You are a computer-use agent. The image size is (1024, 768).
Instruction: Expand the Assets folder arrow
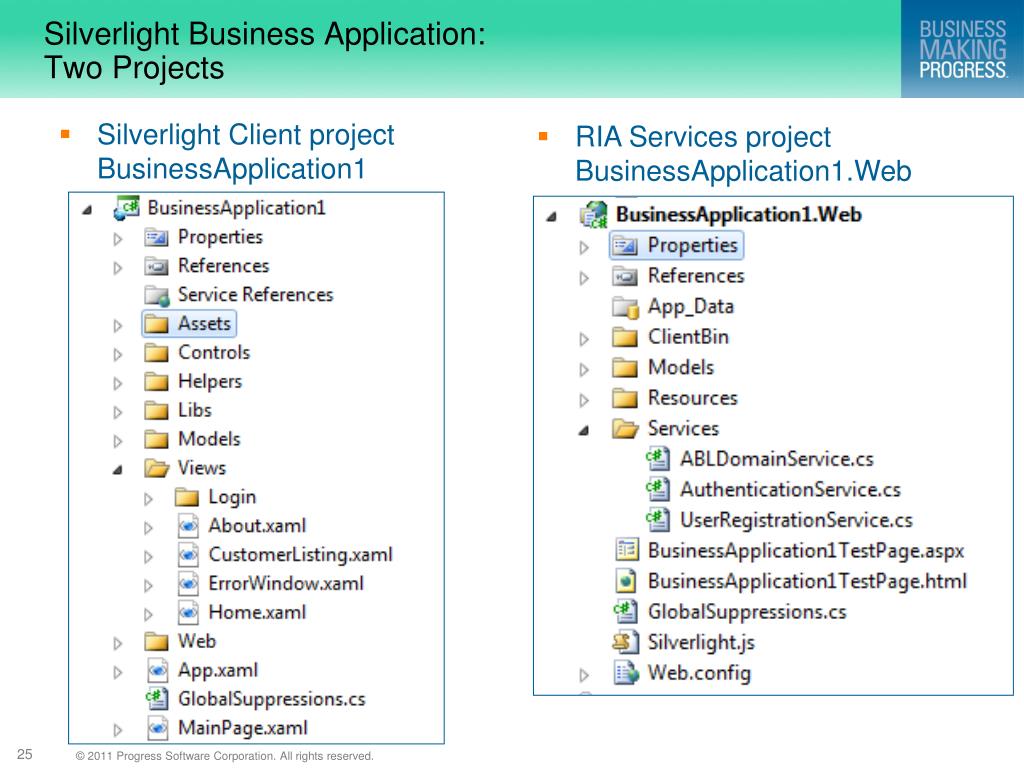click(x=118, y=325)
